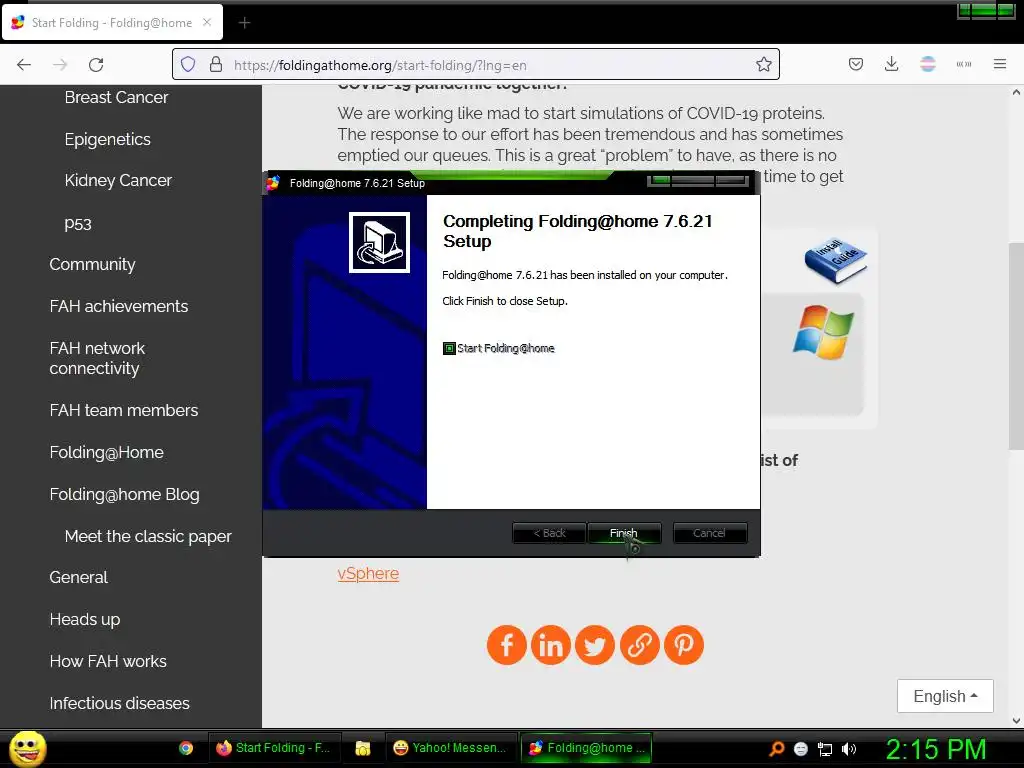Open the file manager taskbar icon

pos(362,748)
